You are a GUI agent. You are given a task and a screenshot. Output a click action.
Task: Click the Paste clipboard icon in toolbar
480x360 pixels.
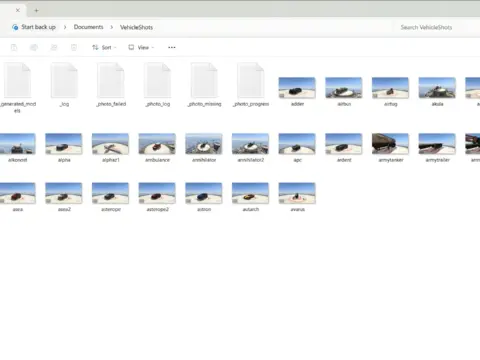(14, 47)
